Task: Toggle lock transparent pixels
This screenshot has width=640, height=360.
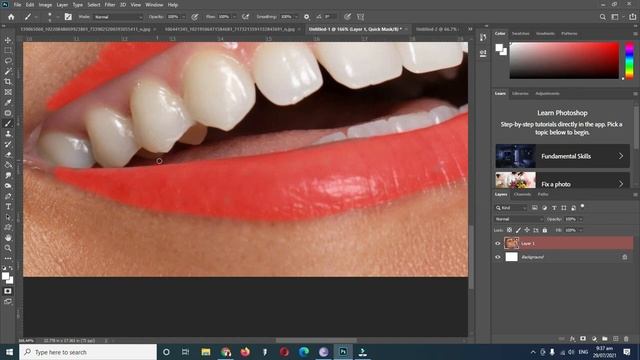Action: click(x=509, y=230)
